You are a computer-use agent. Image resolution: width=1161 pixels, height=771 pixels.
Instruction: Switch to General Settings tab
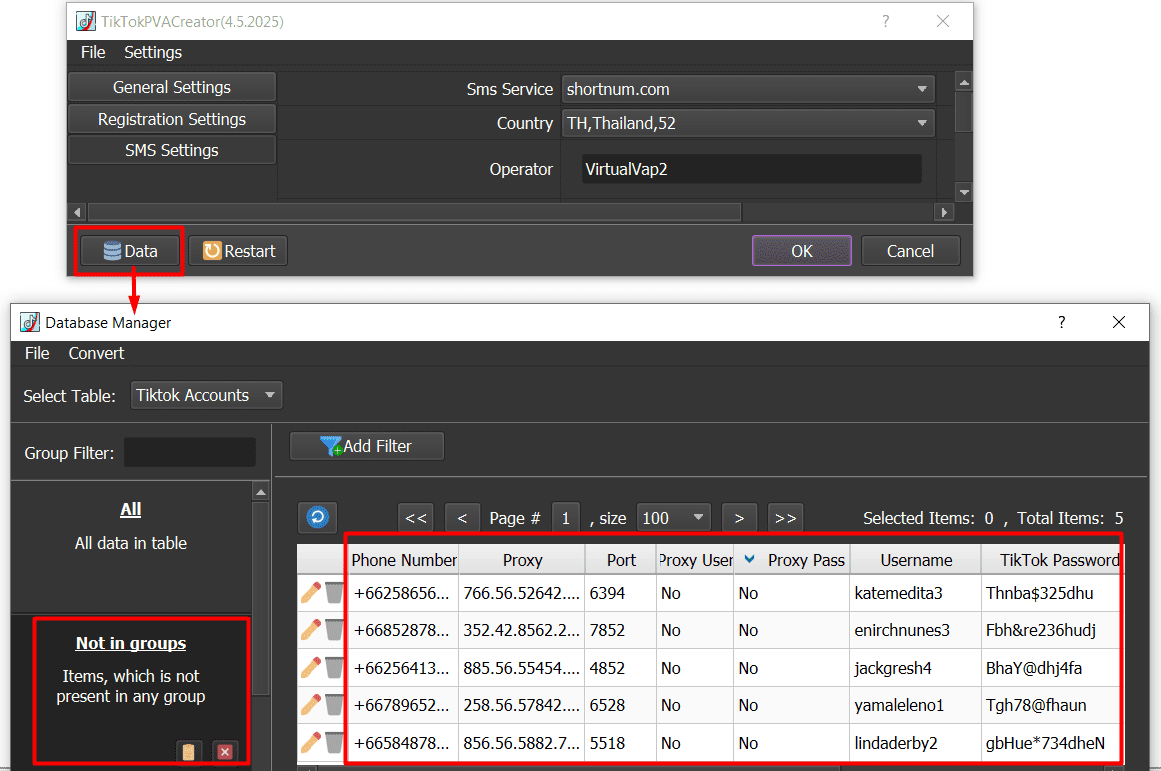(x=172, y=87)
